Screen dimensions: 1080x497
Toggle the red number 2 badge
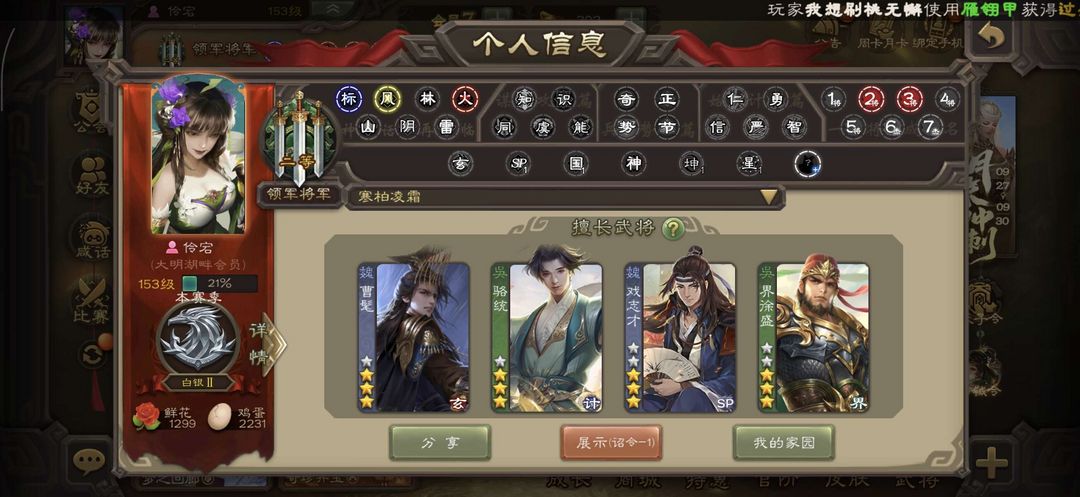click(871, 99)
